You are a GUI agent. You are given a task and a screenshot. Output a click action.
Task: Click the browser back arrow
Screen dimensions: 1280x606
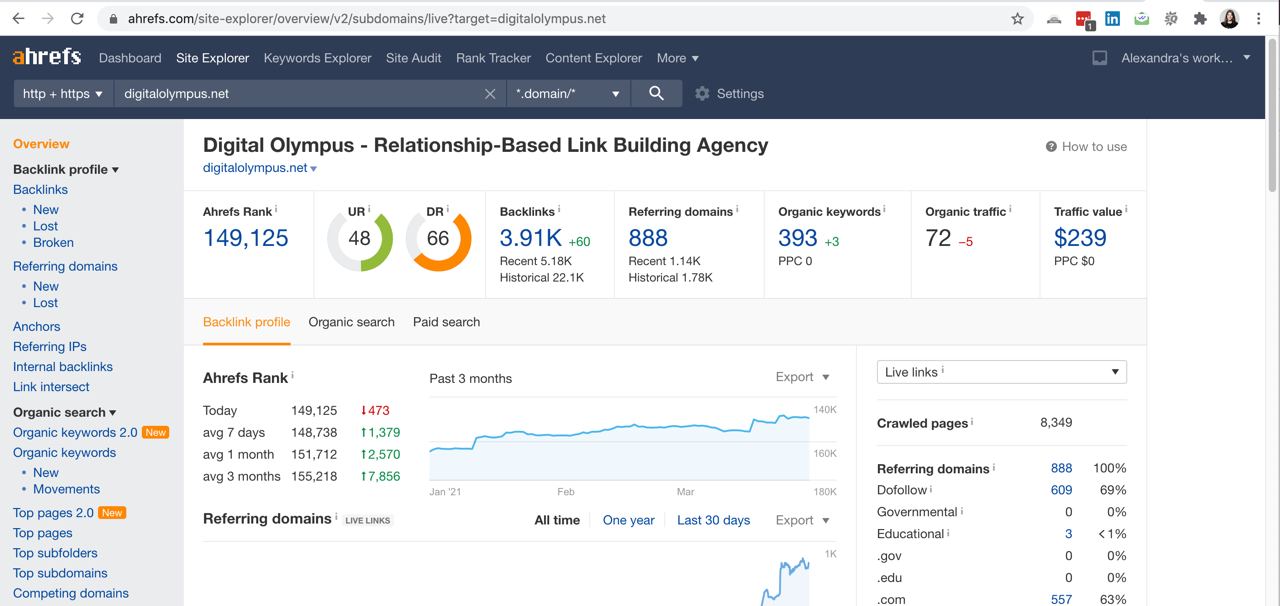point(18,18)
